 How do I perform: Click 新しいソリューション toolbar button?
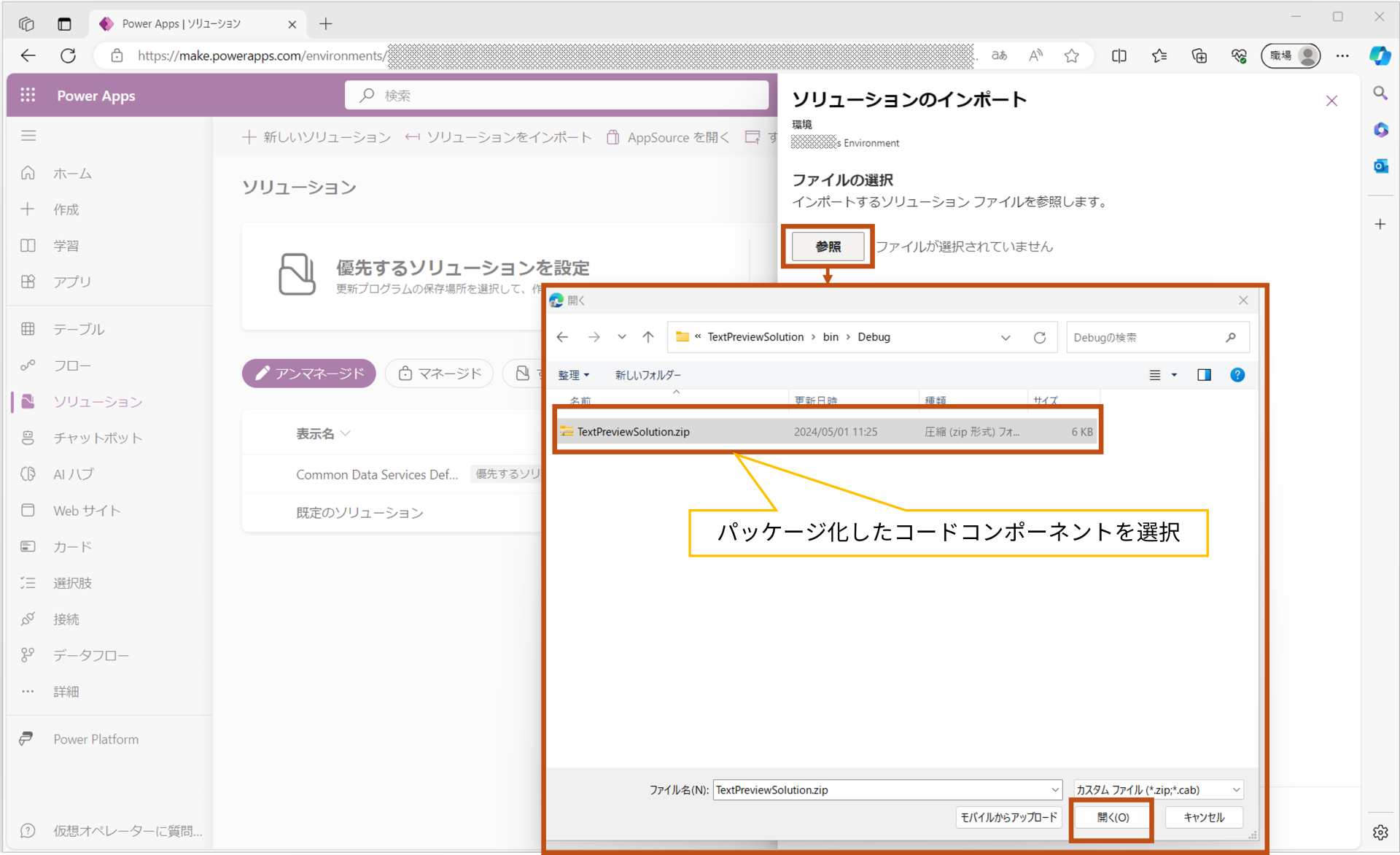click(x=316, y=137)
